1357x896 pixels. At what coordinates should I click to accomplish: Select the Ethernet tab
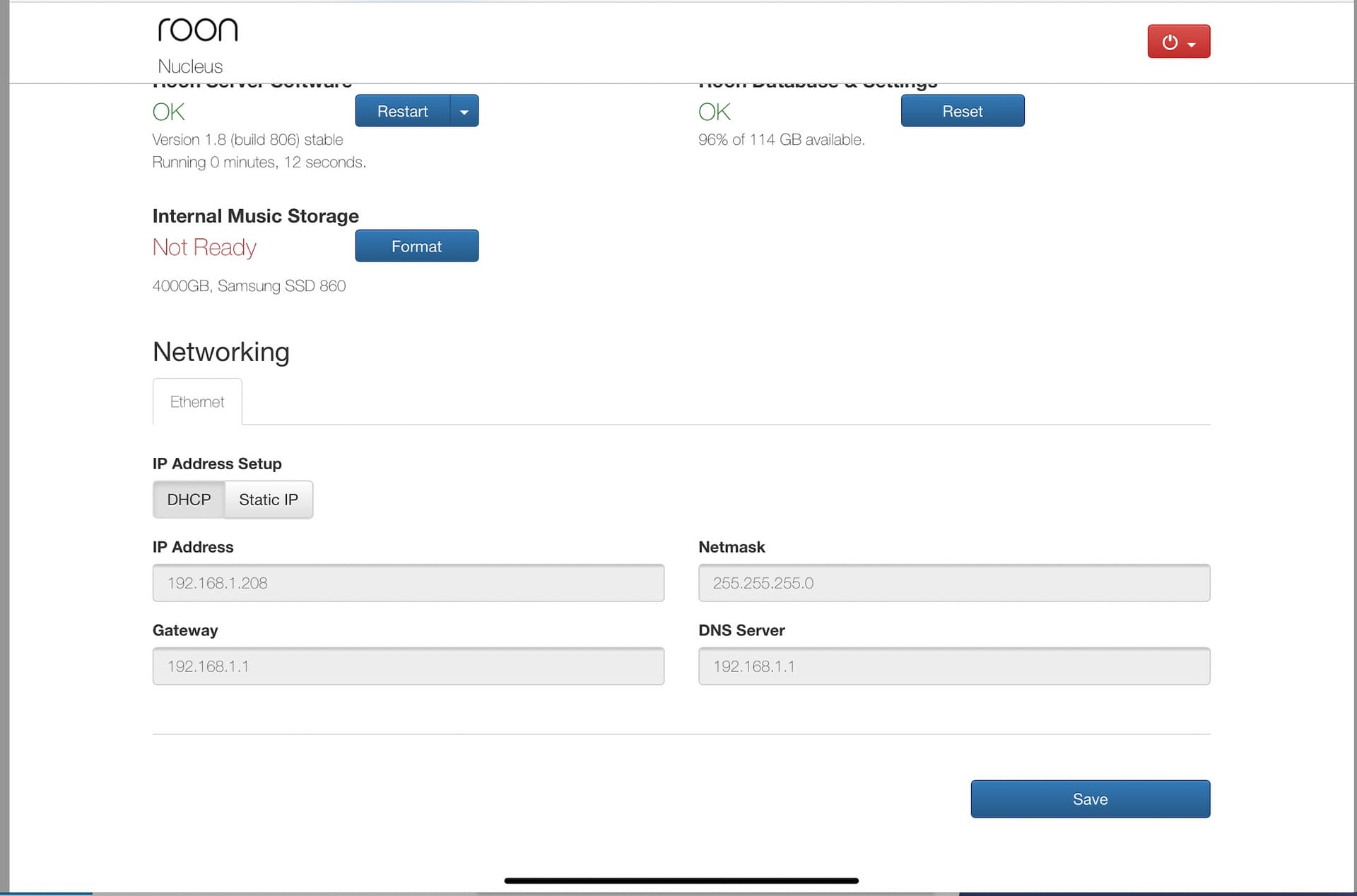pos(197,401)
